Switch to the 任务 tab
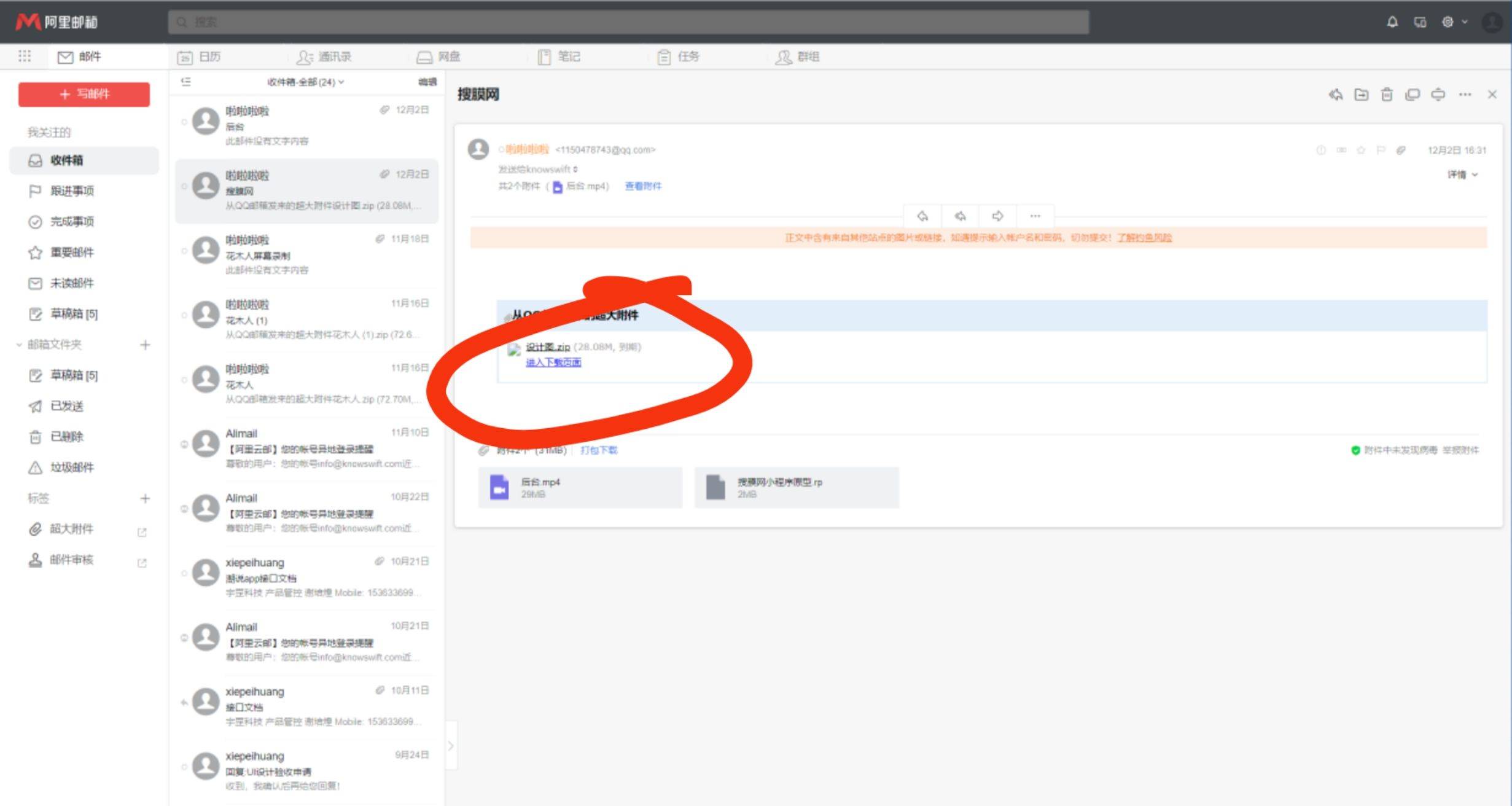 pos(678,57)
